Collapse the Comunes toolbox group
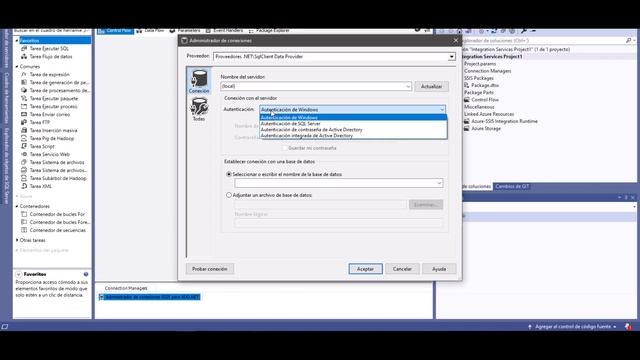The image size is (640, 360). click(17, 67)
